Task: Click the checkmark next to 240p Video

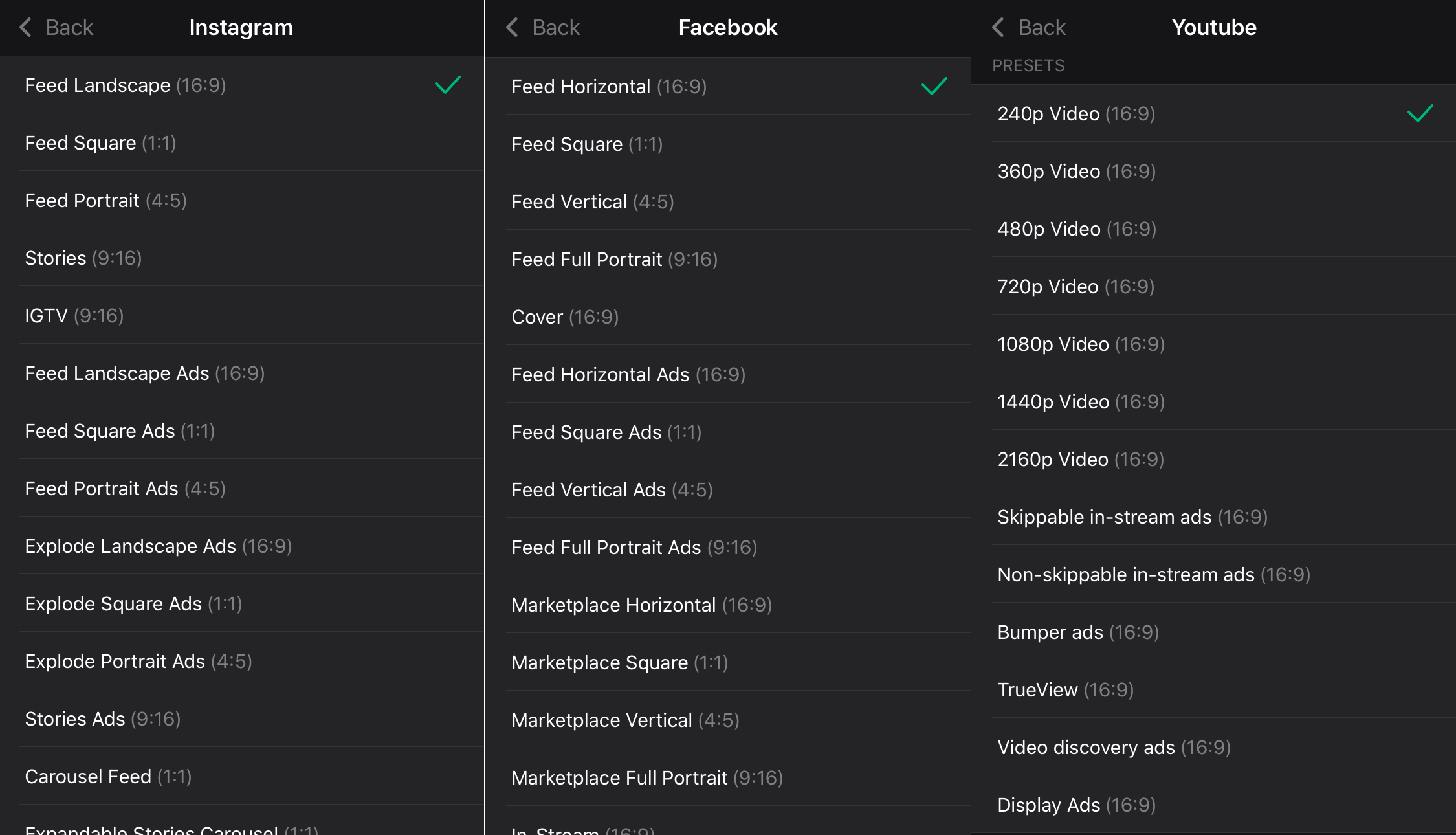Action: (x=1419, y=113)
